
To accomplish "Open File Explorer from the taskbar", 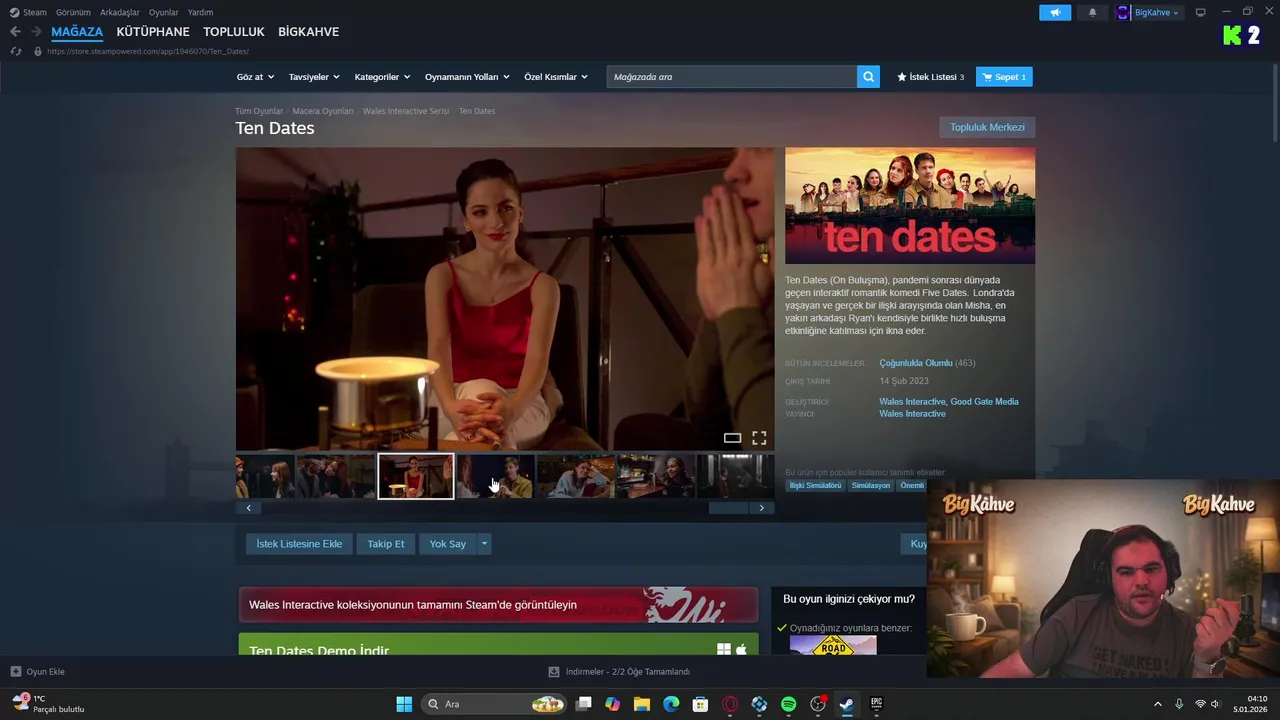I will (x=642, y=704).
